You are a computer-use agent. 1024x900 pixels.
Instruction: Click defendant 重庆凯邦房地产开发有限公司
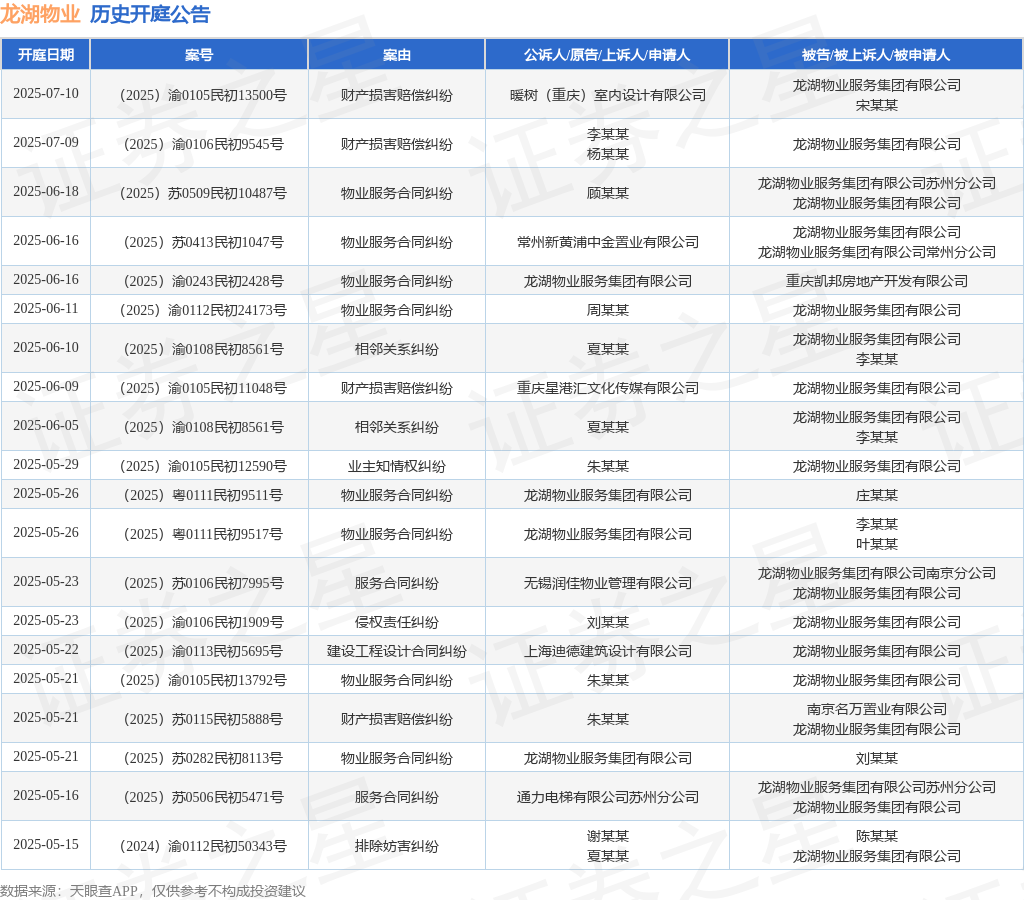click(876, 281)
